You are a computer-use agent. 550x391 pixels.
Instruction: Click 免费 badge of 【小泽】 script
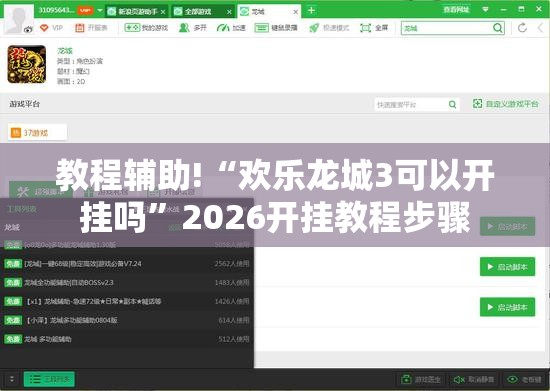coord(13,320)
